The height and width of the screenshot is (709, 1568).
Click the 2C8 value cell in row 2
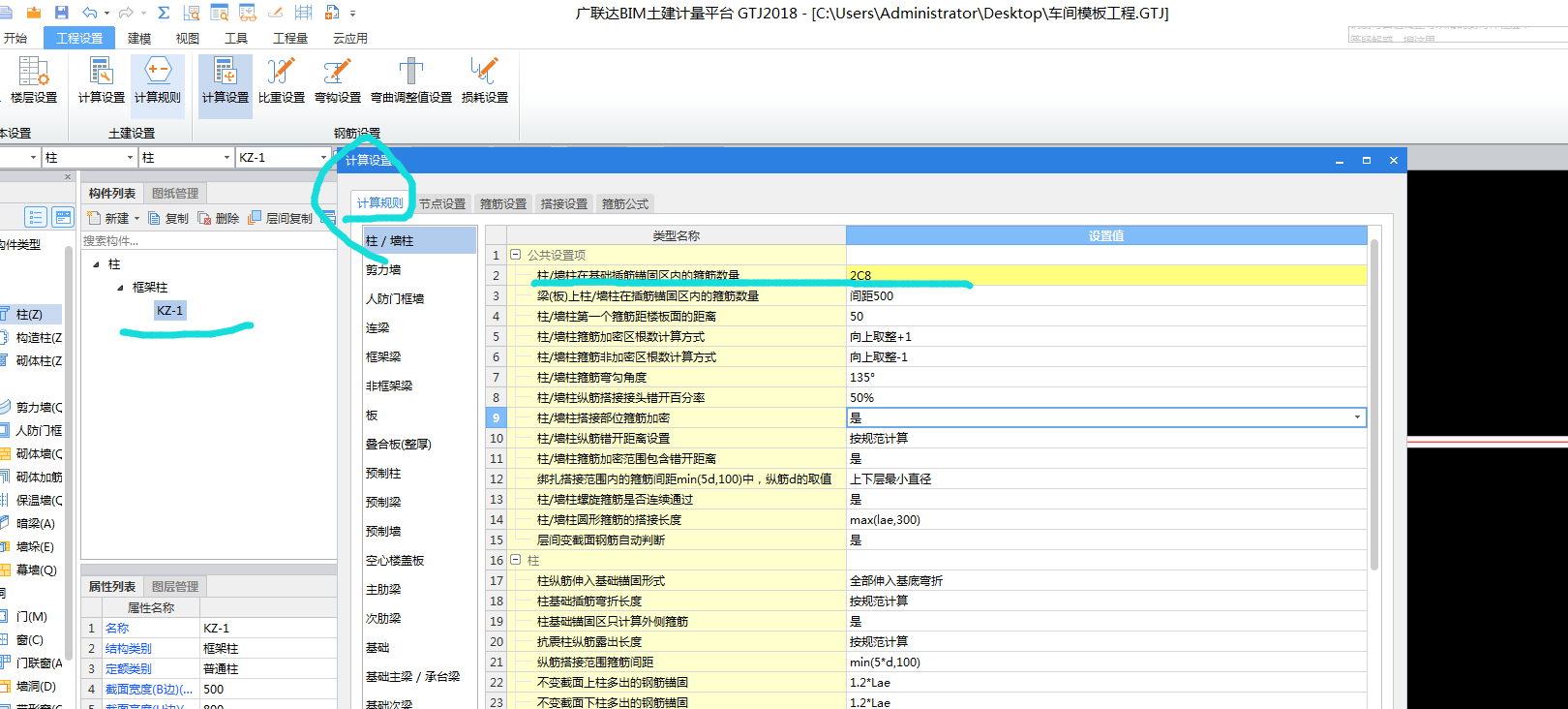[x=1106, y=275]
